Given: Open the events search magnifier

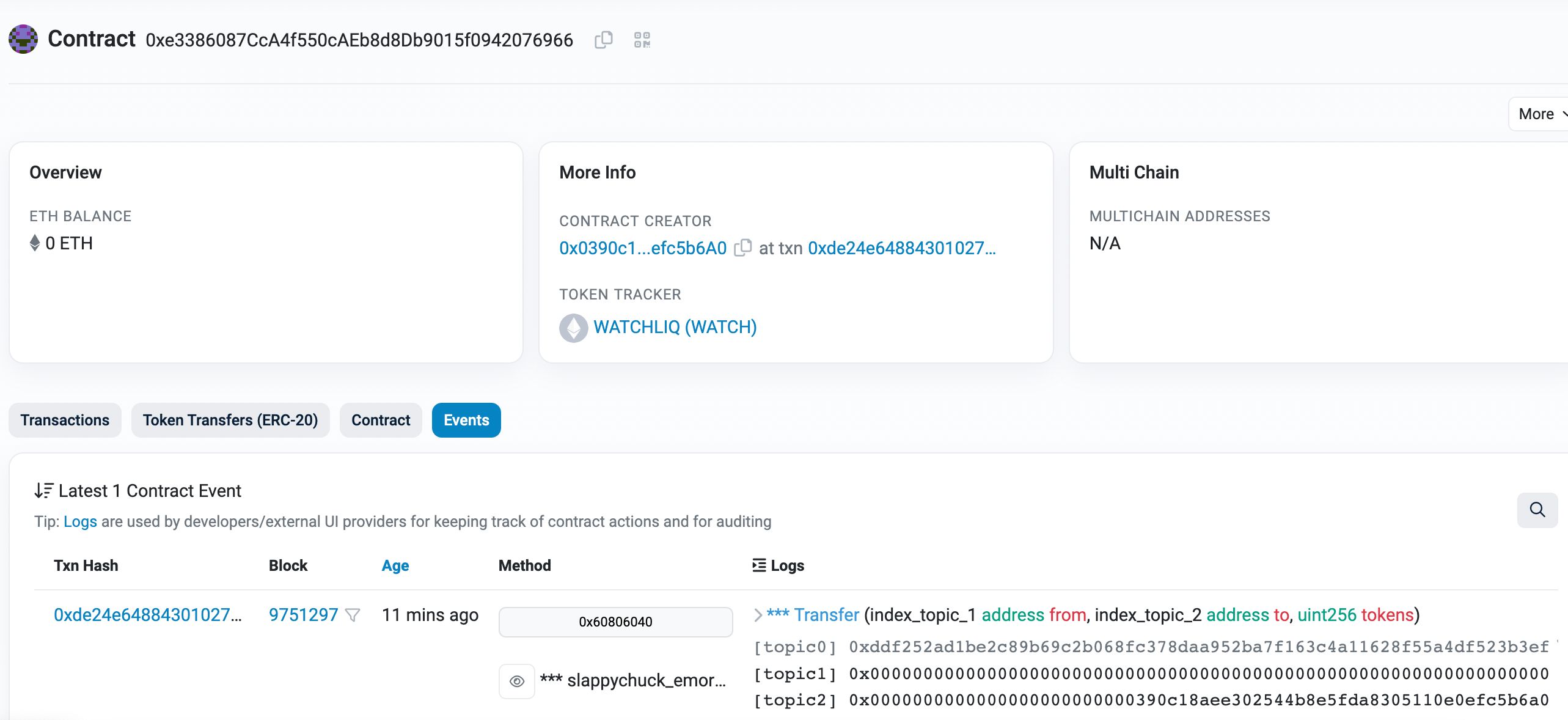Looking at the screenshot, I should coord(1537,510).
